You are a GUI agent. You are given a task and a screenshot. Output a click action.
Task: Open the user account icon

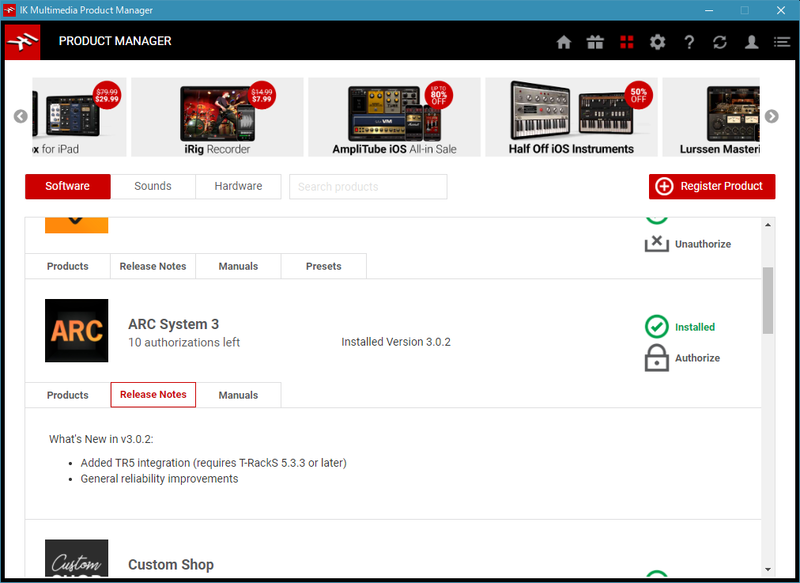(x=751, y=42)
